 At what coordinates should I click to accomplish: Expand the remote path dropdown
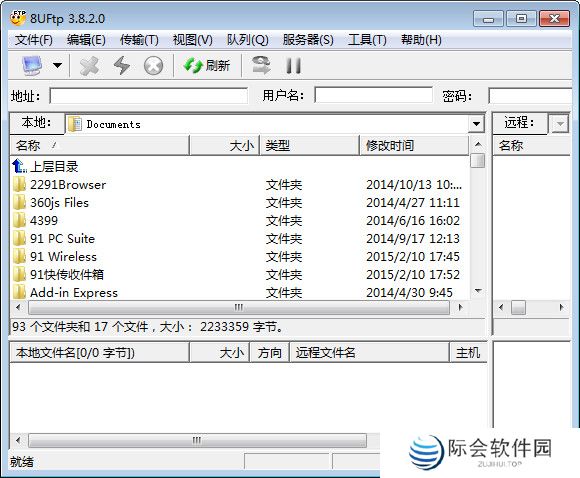(x=560, y=124)
